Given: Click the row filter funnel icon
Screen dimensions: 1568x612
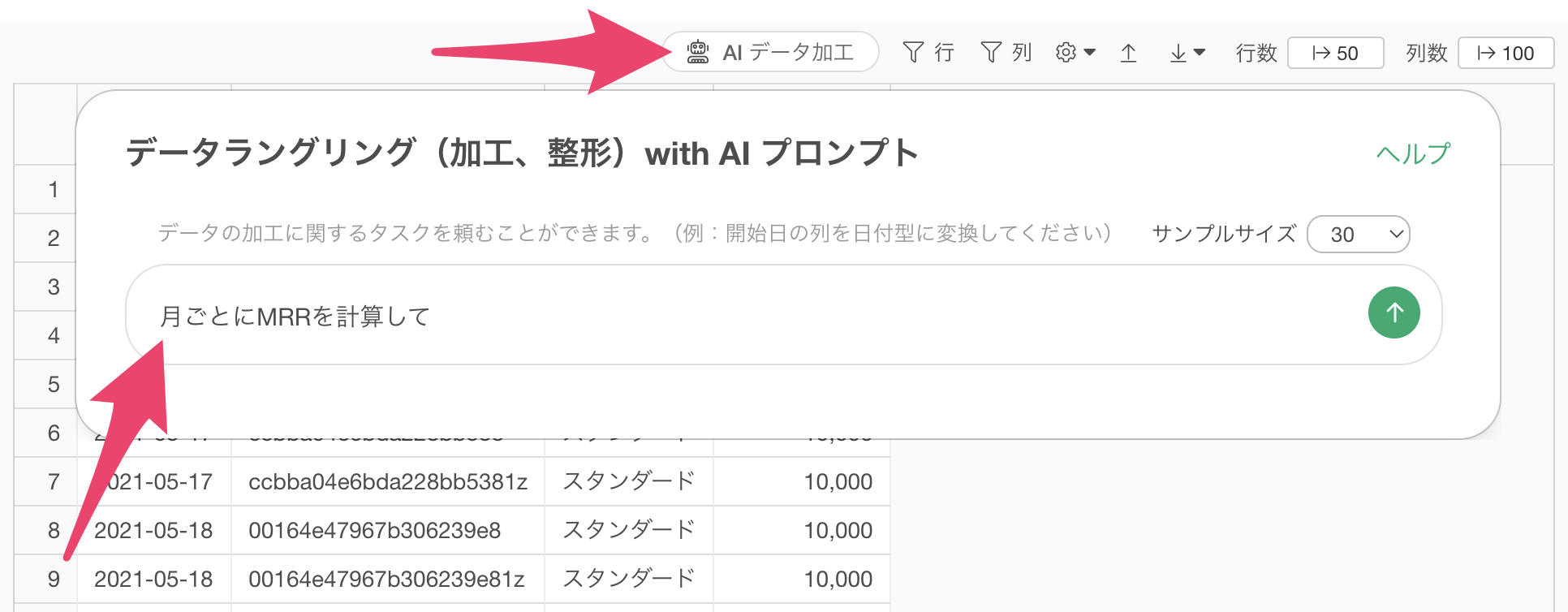Looking at the screenshot, I should coord(913,53).
